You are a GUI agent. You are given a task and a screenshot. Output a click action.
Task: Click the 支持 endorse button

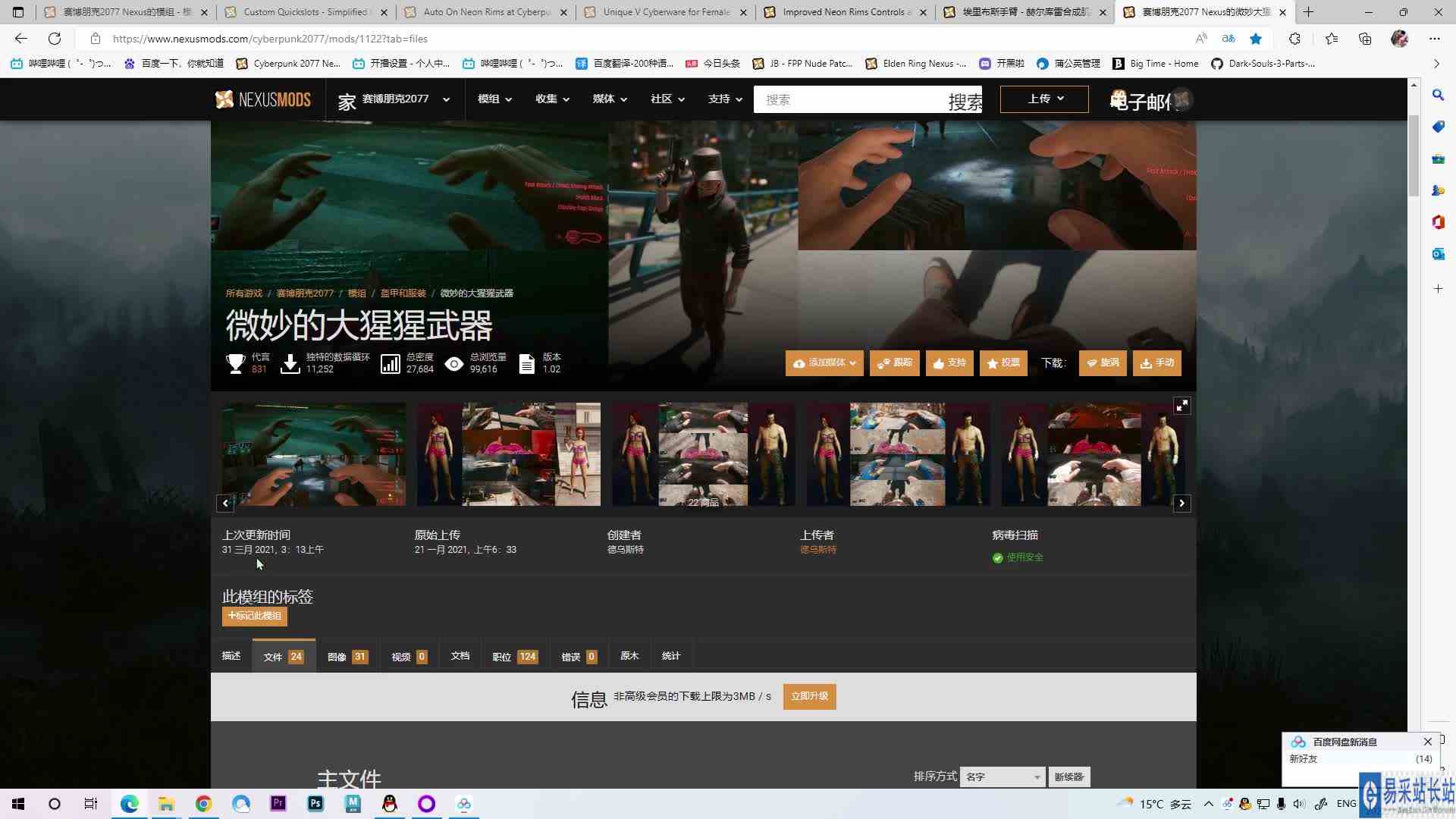click(949, 363)
